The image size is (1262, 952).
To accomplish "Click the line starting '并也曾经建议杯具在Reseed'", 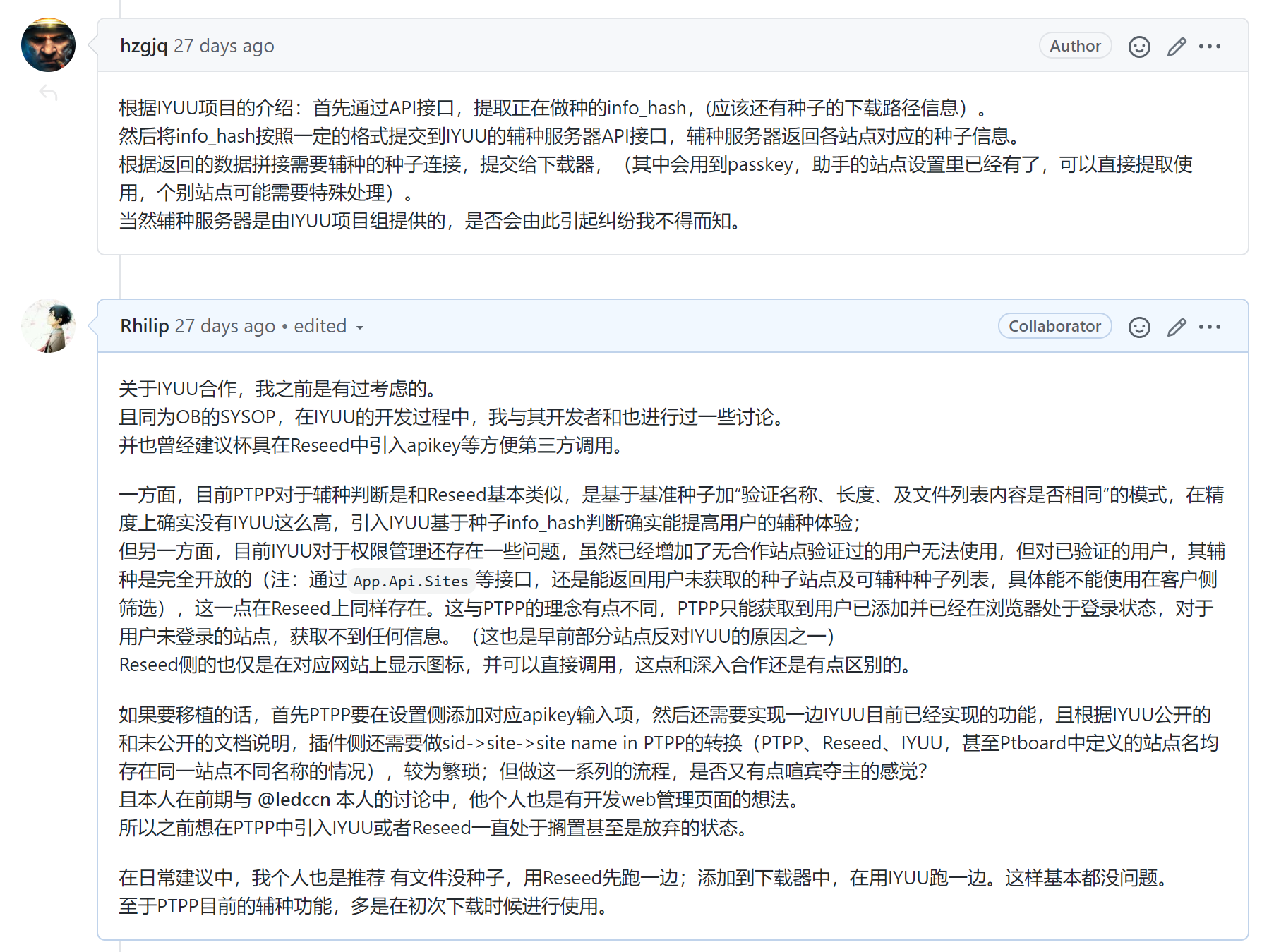I will coord(373,445).
